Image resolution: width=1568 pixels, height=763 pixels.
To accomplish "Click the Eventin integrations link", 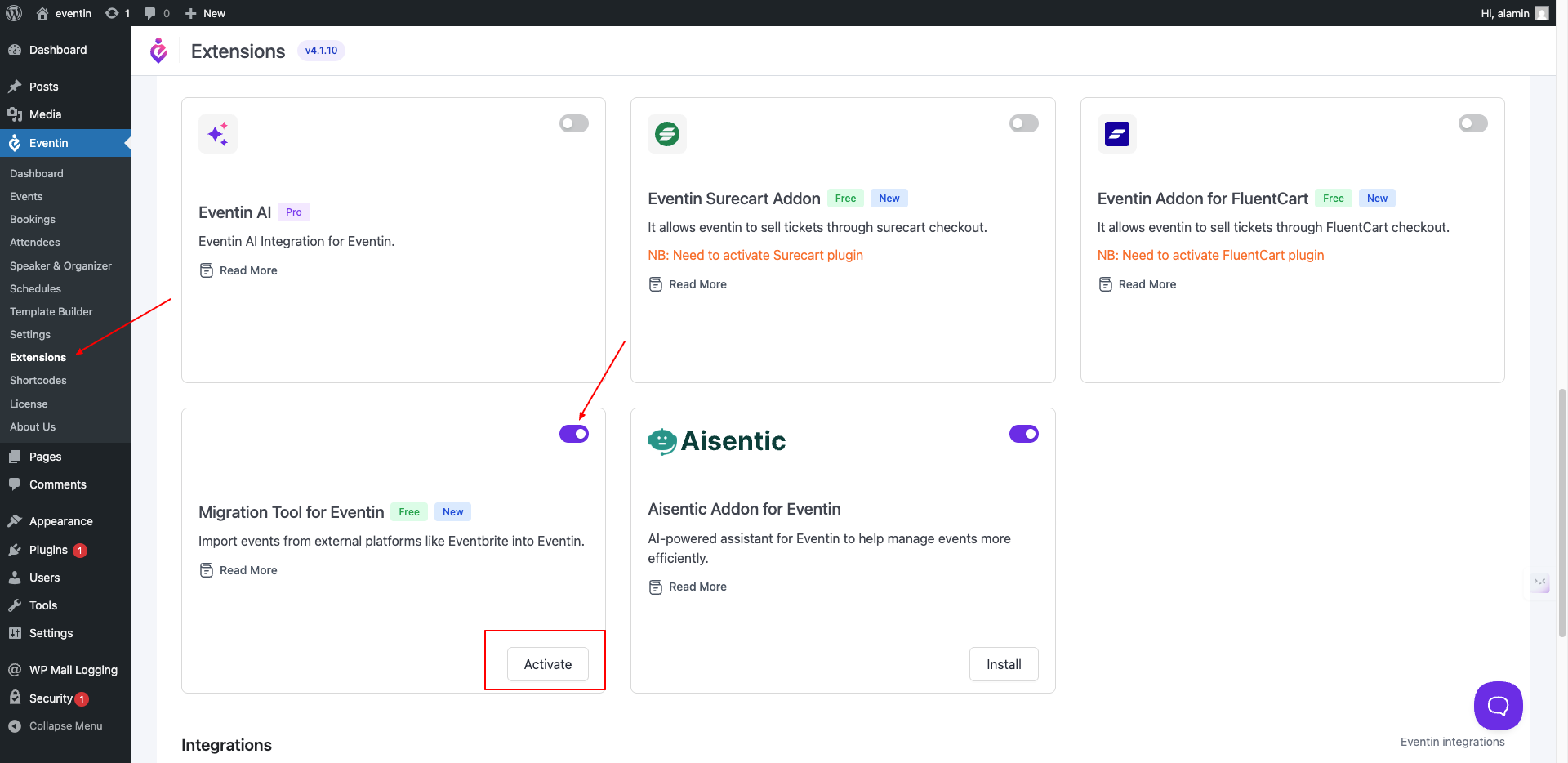I will 1452,742.
